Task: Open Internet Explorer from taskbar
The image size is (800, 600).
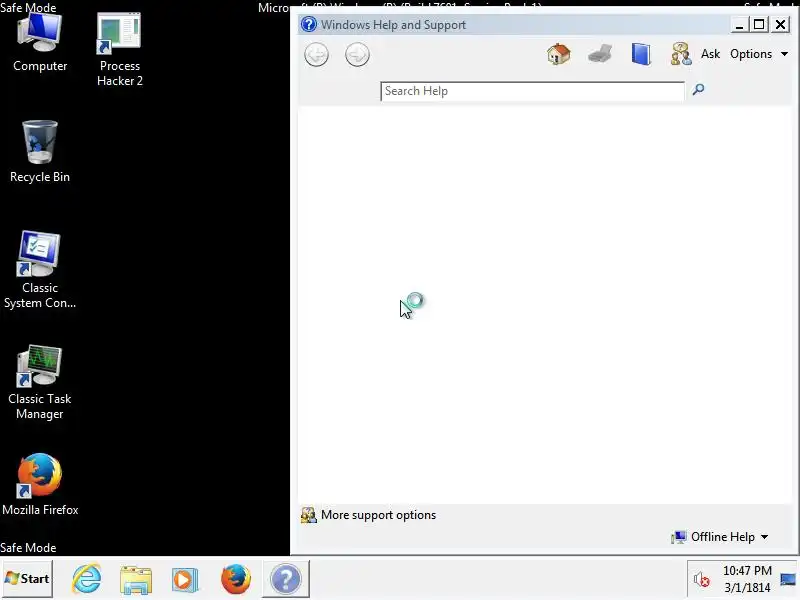Action: [87, 579]
